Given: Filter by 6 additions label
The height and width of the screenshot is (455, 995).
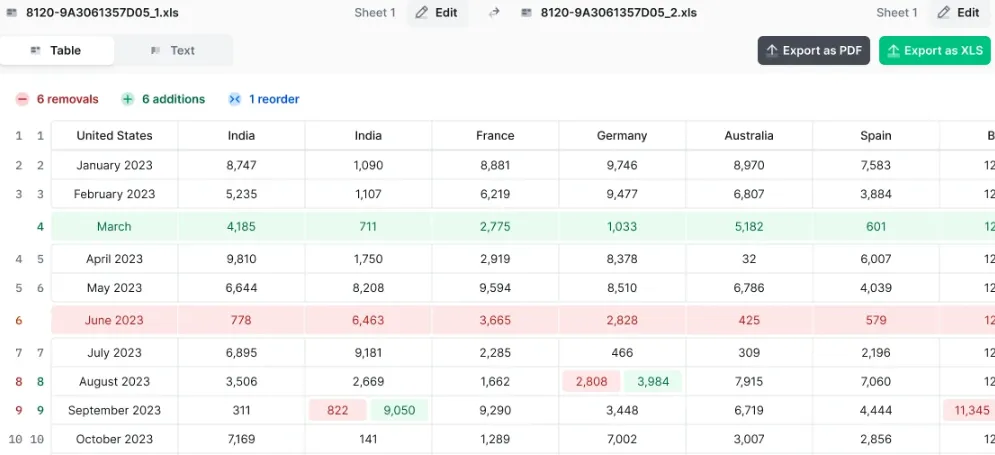Looking at the screenshot, I should tap(173, 99).
